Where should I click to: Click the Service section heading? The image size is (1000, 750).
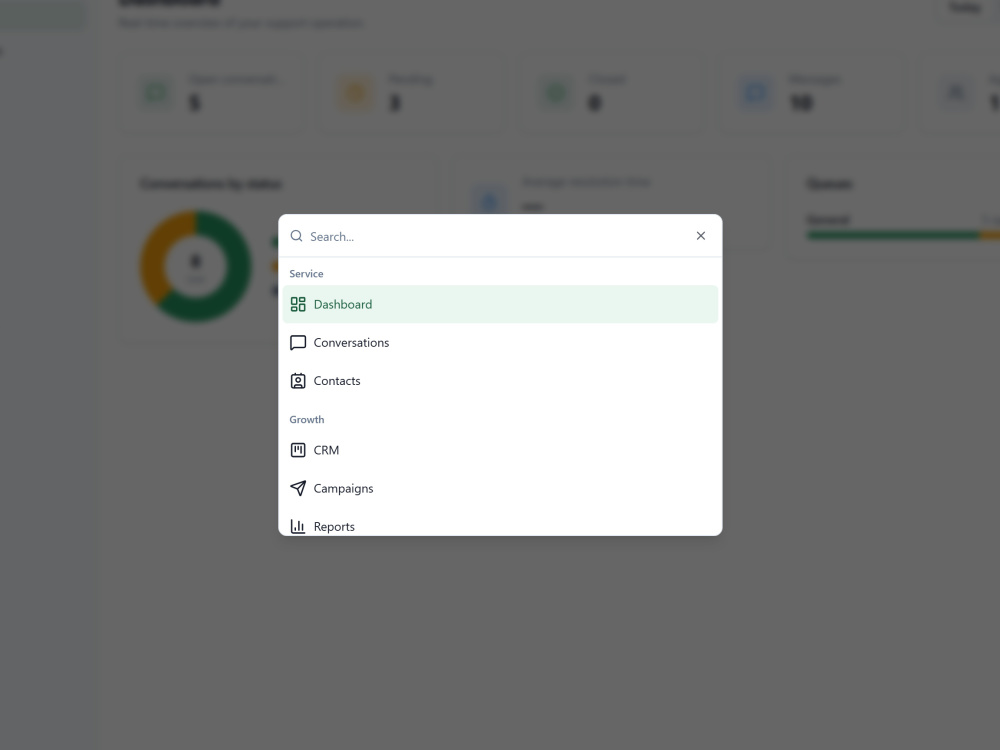point(306,274)
